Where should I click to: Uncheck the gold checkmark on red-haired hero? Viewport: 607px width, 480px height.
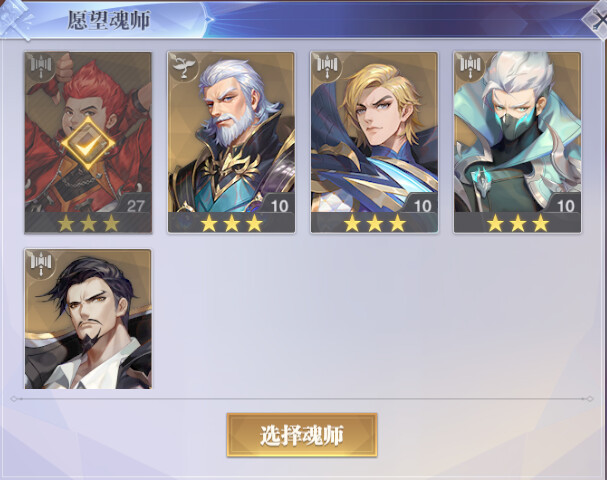88,144
